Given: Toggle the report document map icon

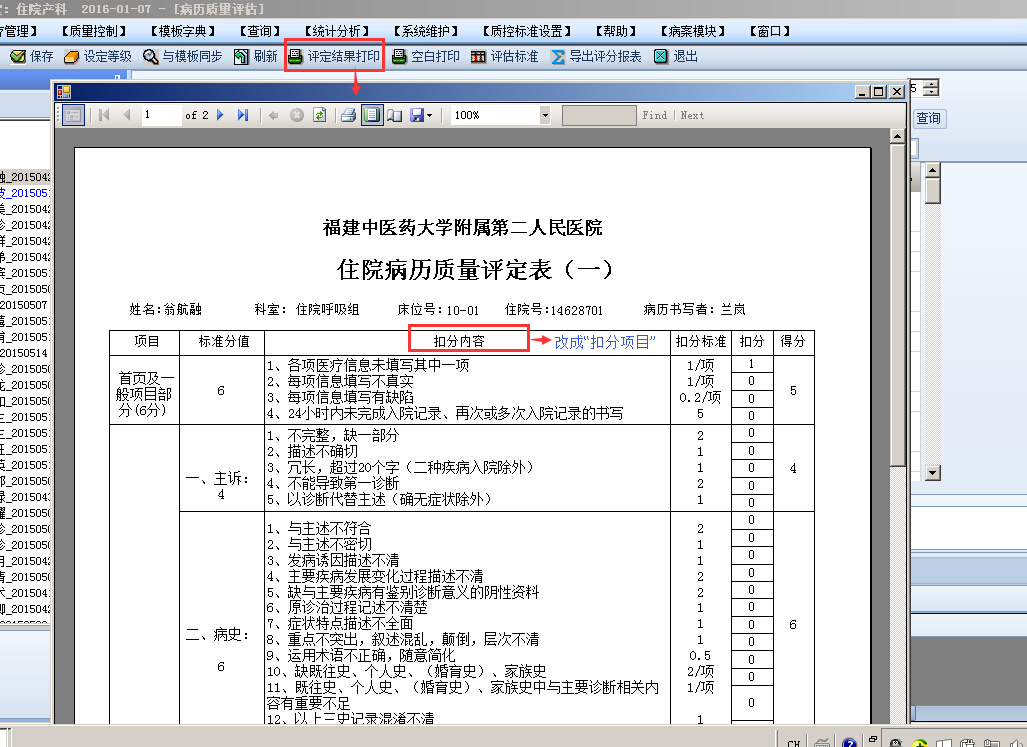Looking at the screenshot, I should [x=73, y=115].
